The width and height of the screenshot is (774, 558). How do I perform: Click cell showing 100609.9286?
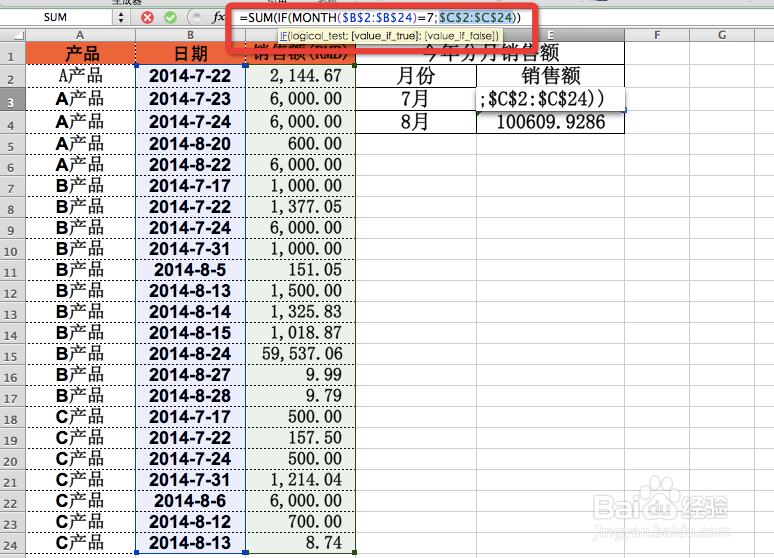550,121
